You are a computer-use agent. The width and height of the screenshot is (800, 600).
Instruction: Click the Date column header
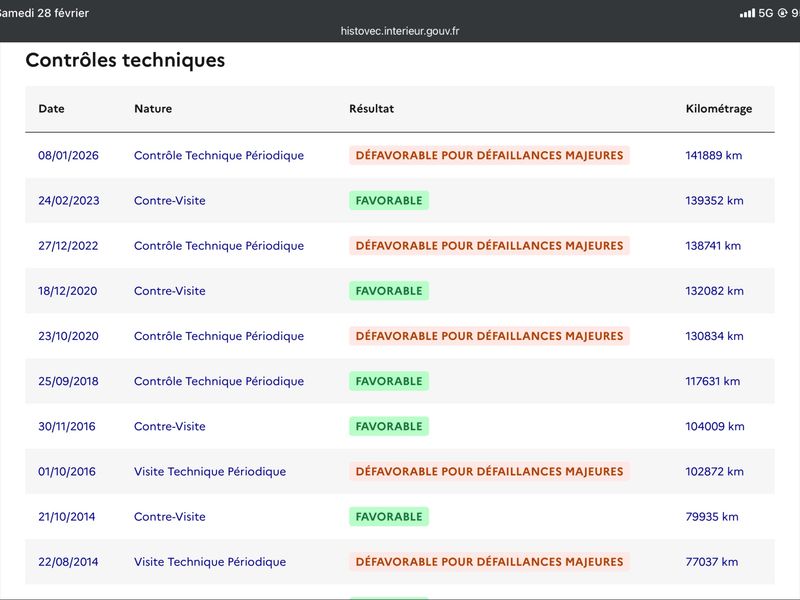51,109
